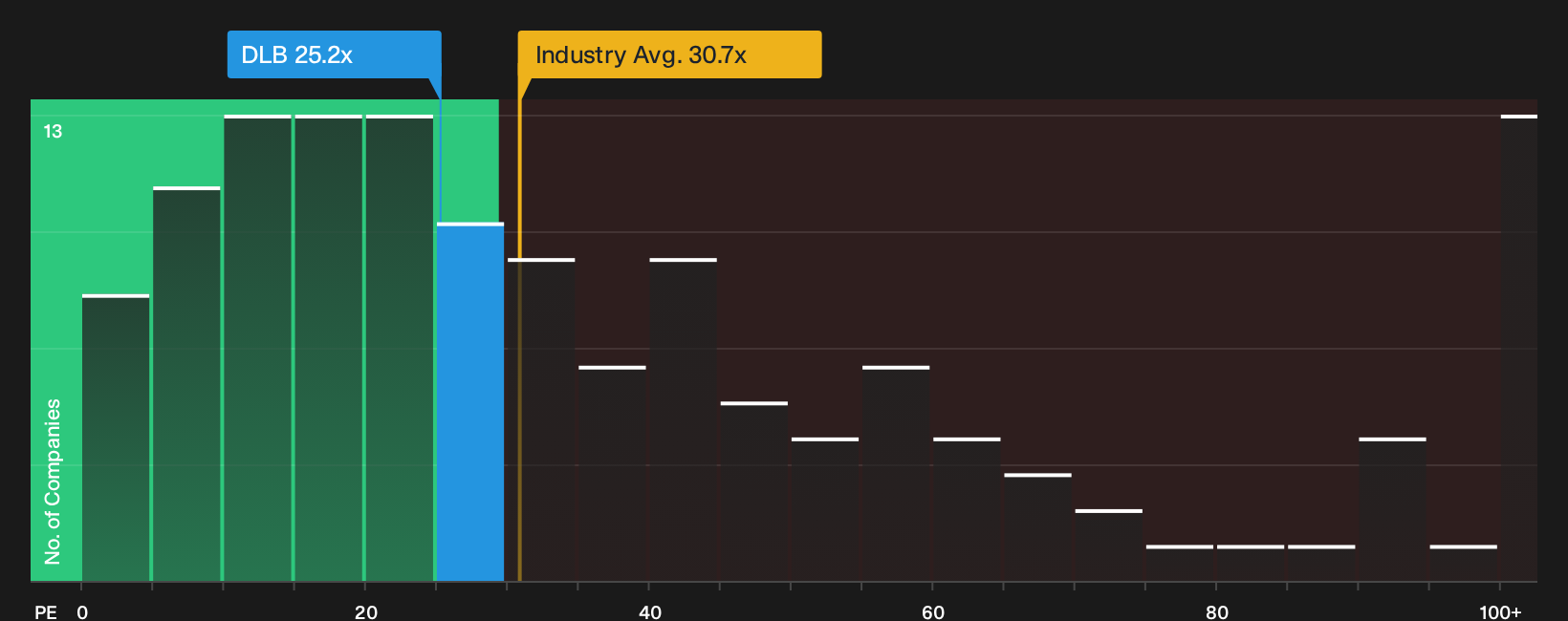The width and height of the screenshot is (1568, 621).
Task: Click the x-axis label 40
Action: point(650,611)
